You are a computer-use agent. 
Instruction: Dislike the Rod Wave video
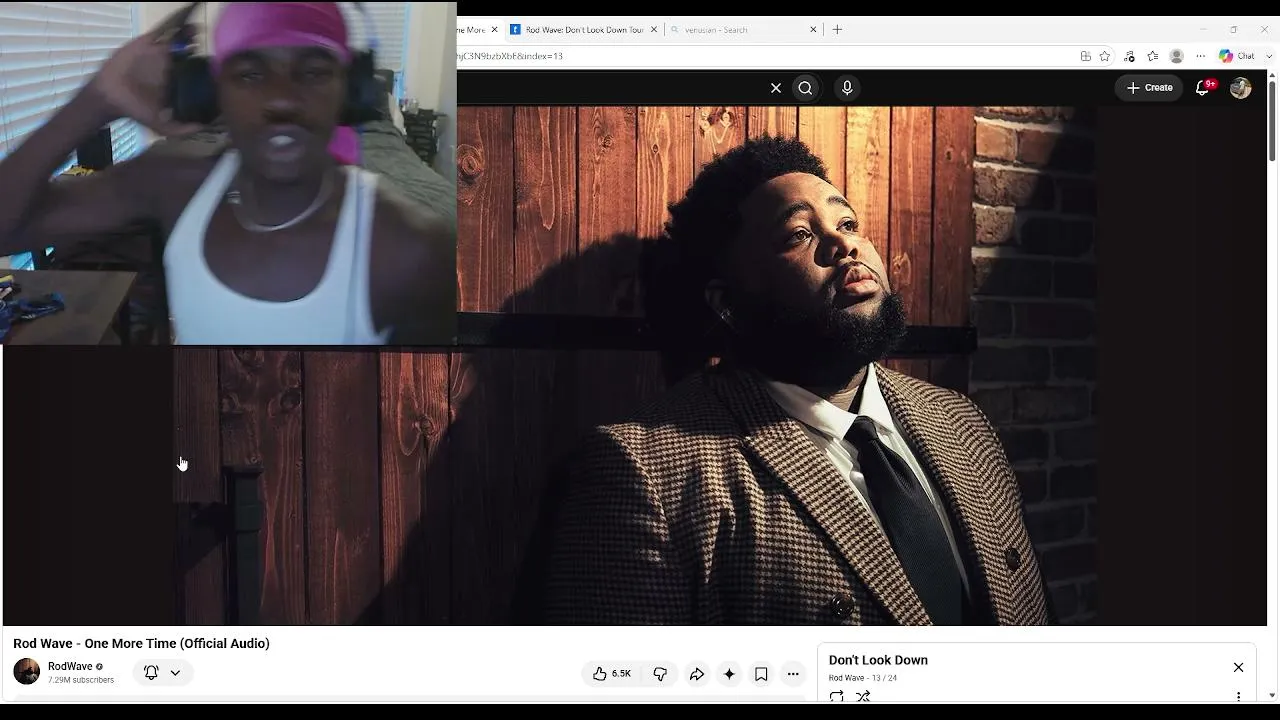pos(660,674)
